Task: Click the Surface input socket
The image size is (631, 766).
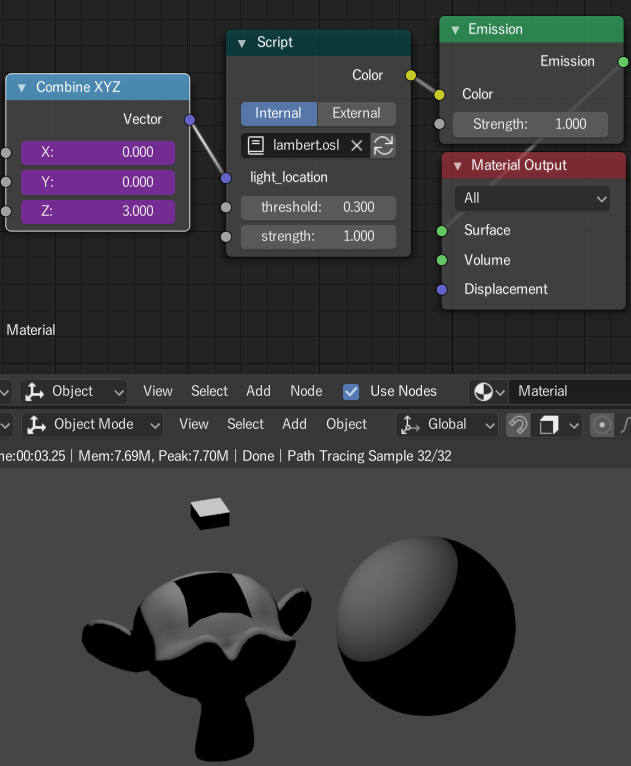Action: point(442,231)
